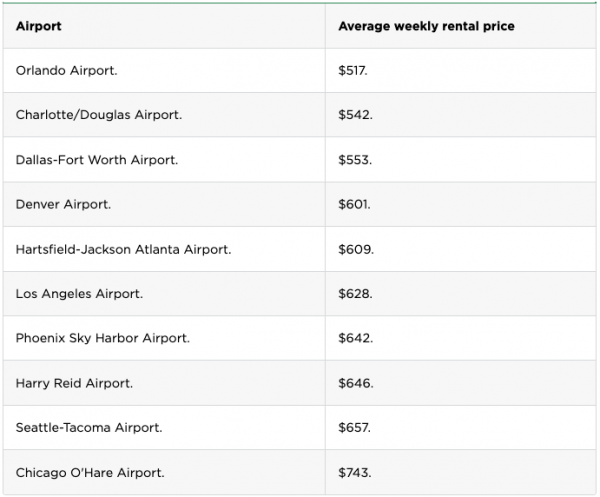Select the Harry Reid Airport cell
600x497 pixels.
[x=74, y=383]
